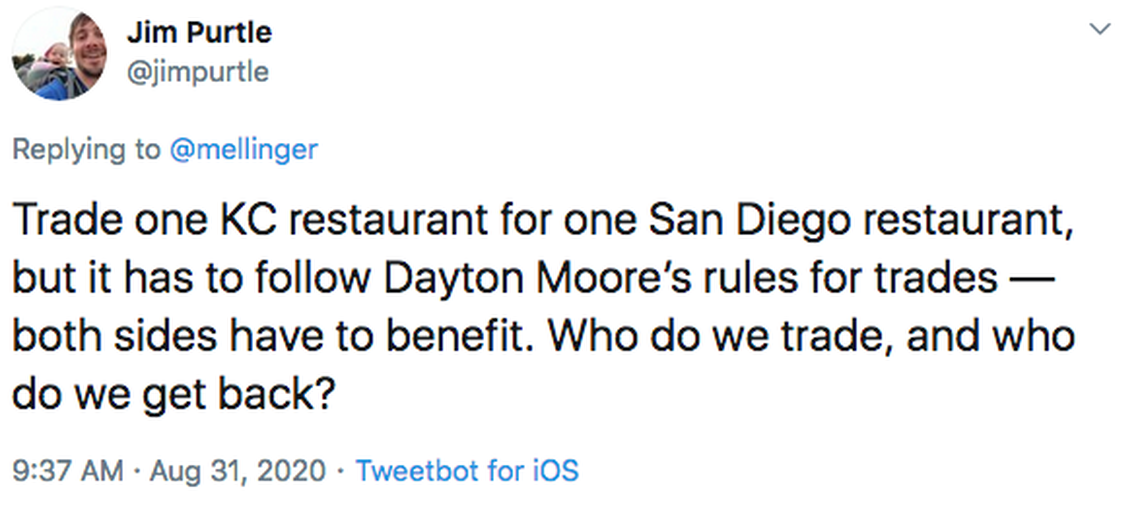Screen dimensions: 1140x508
Task: Click the Tweetbot for iOS source link
Action: [x=467, y=470]
